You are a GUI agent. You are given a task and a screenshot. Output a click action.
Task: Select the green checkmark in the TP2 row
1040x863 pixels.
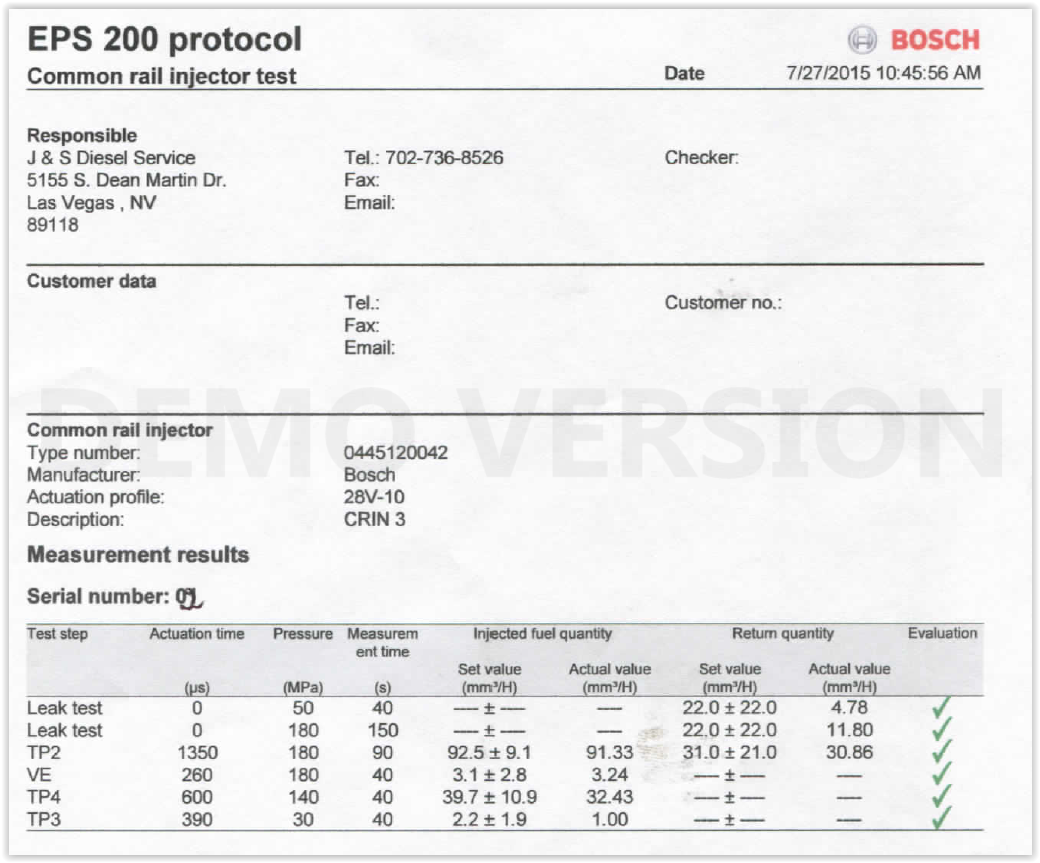tap(941, 752)
